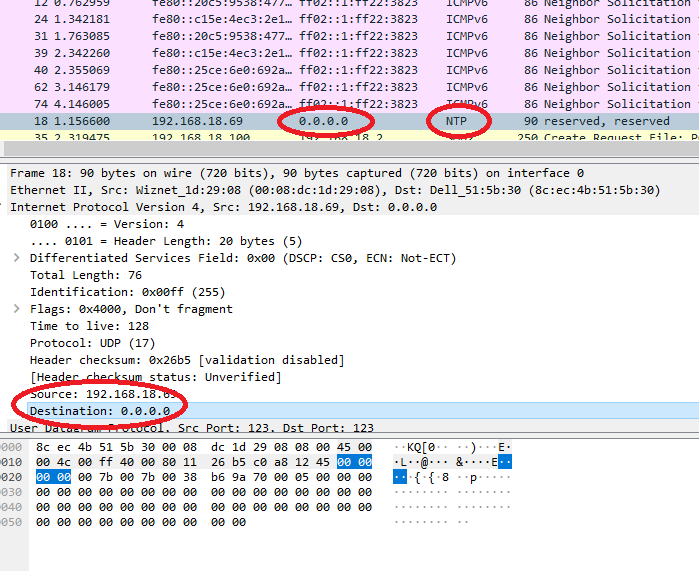Click the ASCII text KQ[0 in hex pane

421,447
